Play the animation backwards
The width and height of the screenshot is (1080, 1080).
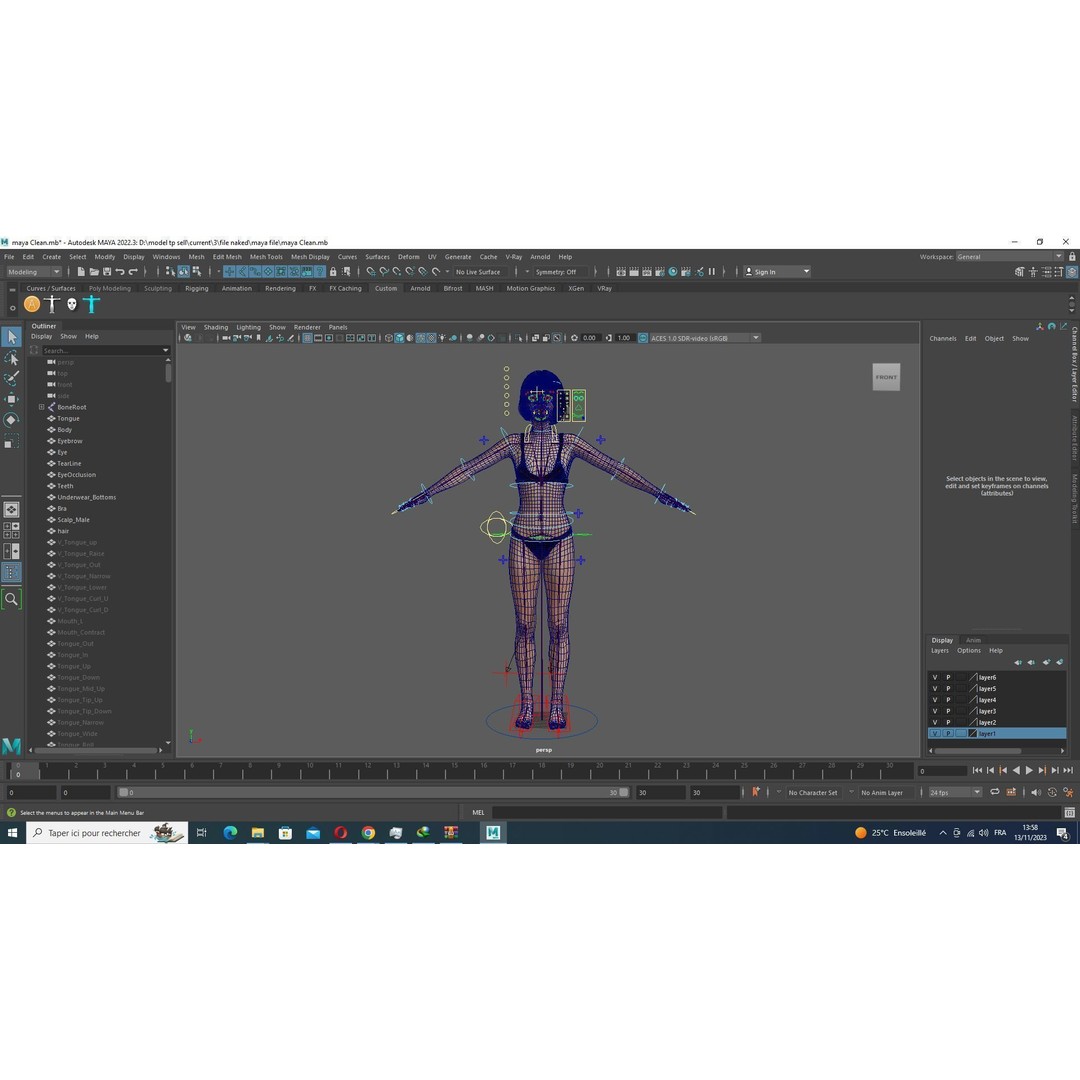pyautogui.click(x=1016, y=770)
